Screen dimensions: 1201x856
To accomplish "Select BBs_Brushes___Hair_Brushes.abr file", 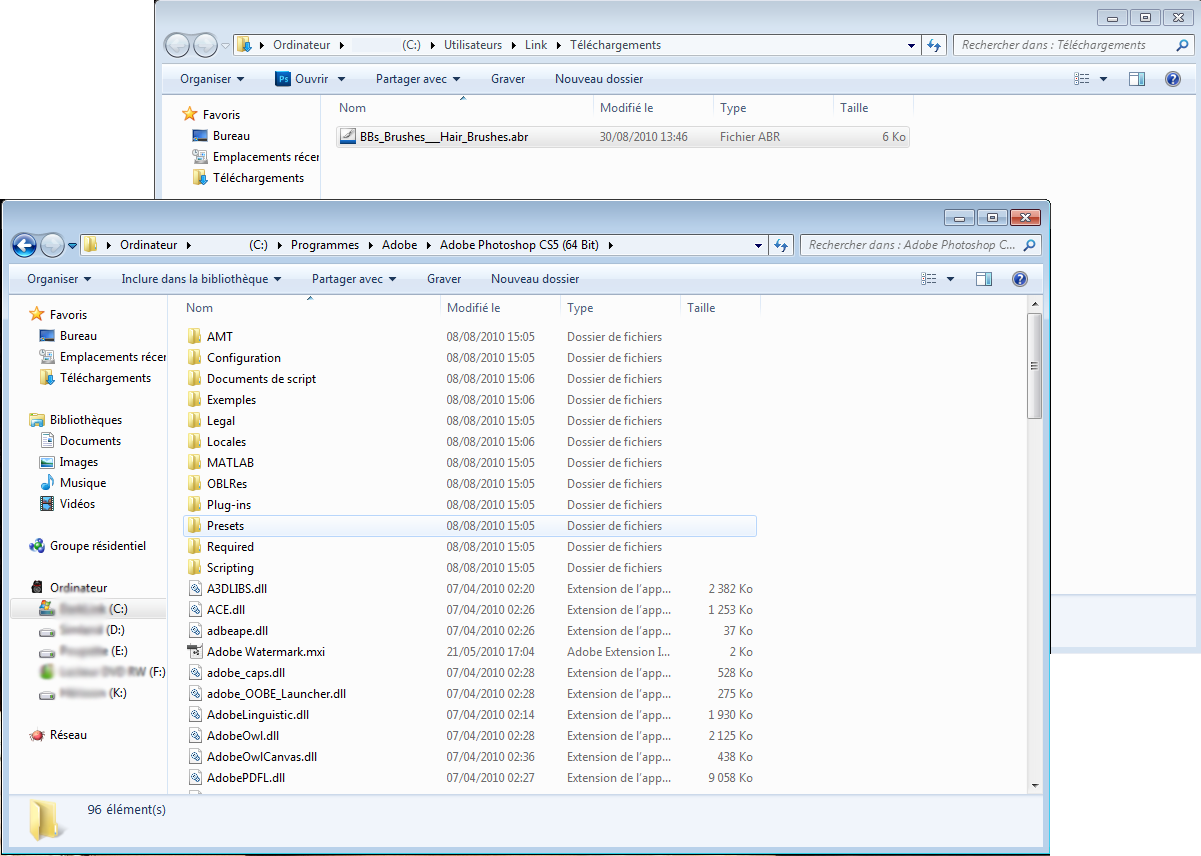I will pos(623,137).
